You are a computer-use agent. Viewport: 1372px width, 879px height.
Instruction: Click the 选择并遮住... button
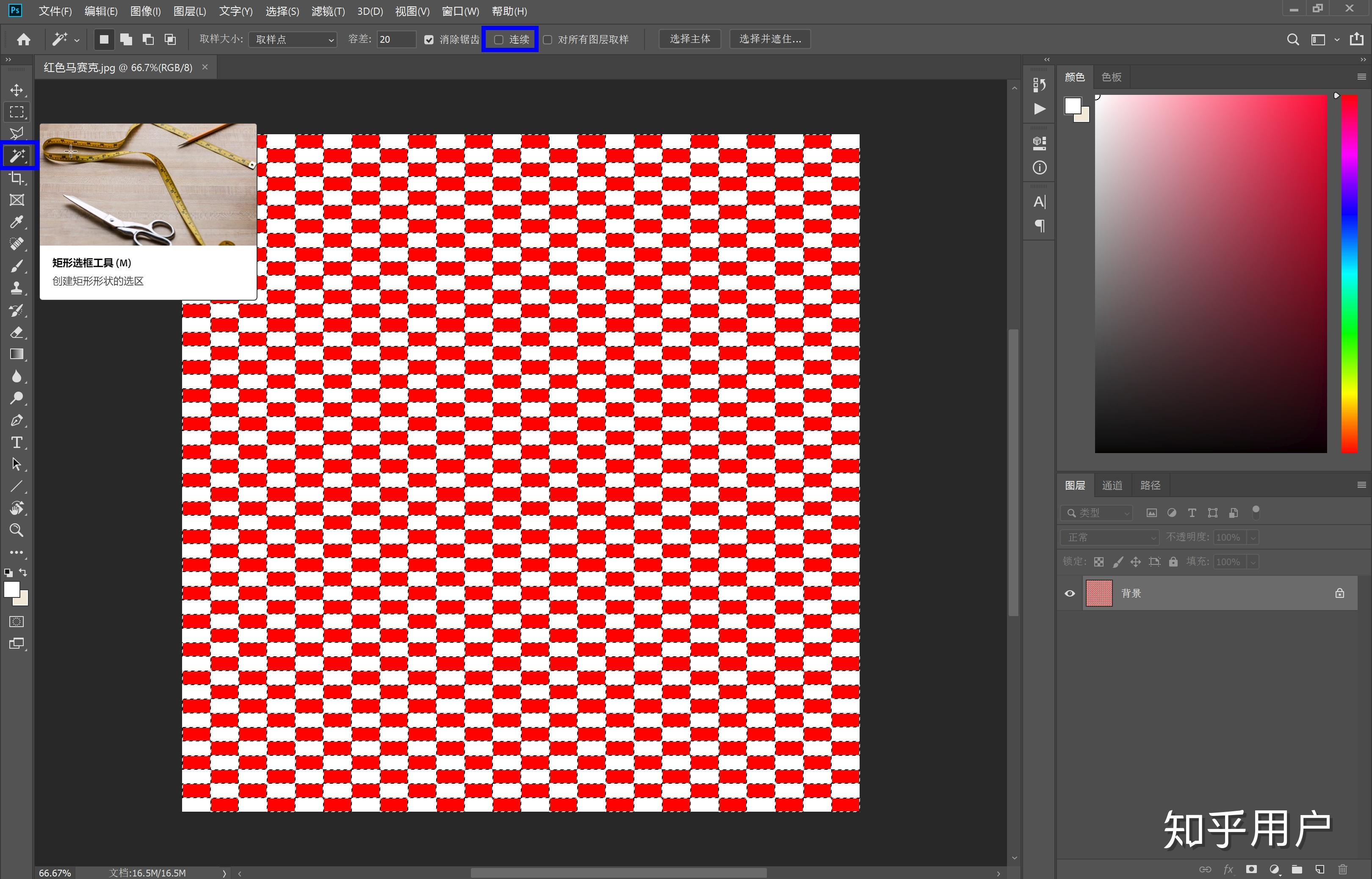(770, 39)
